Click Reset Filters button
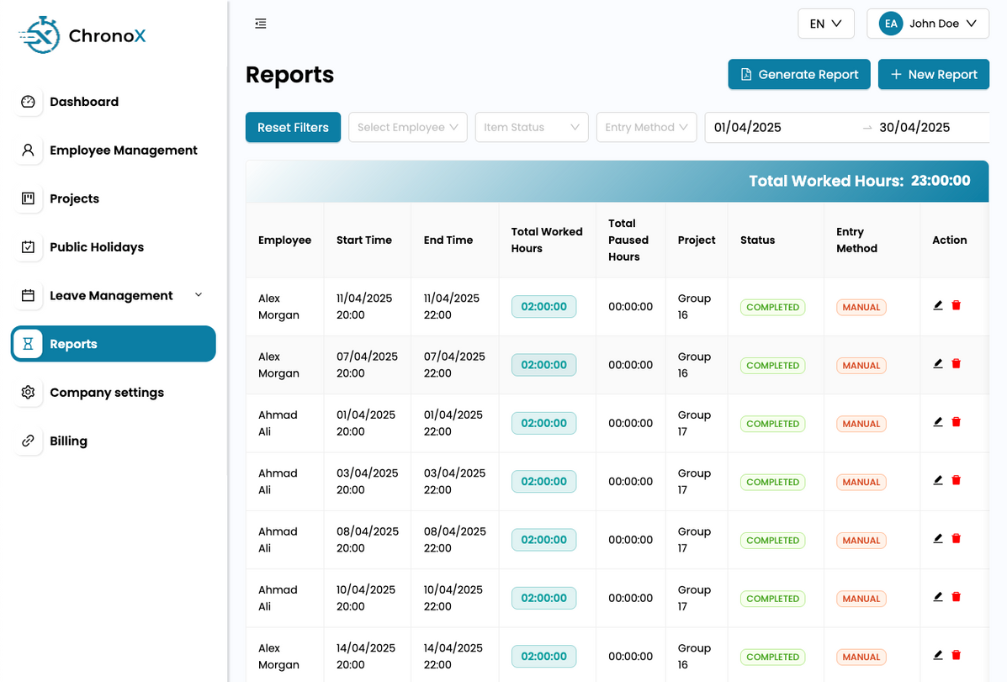This screenshot has height=682, width=1007. click(x=293, y=127)
